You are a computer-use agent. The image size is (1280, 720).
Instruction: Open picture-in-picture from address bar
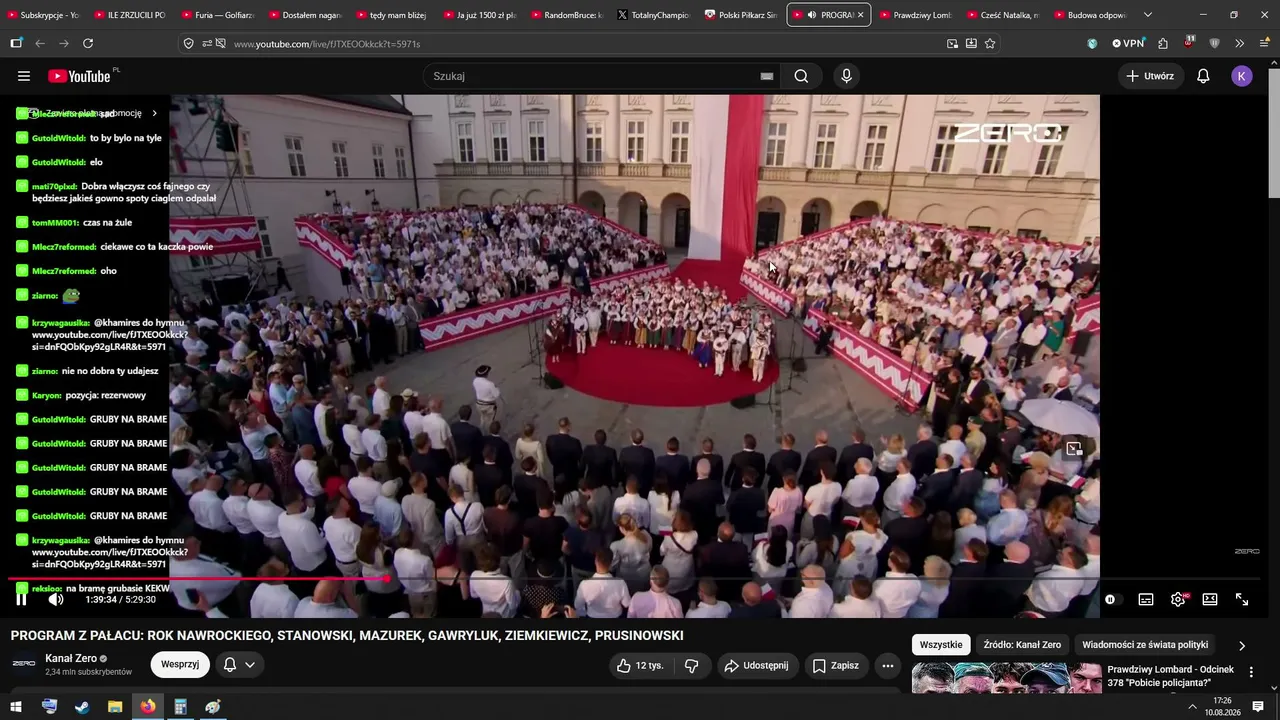(x=952, y=44)
